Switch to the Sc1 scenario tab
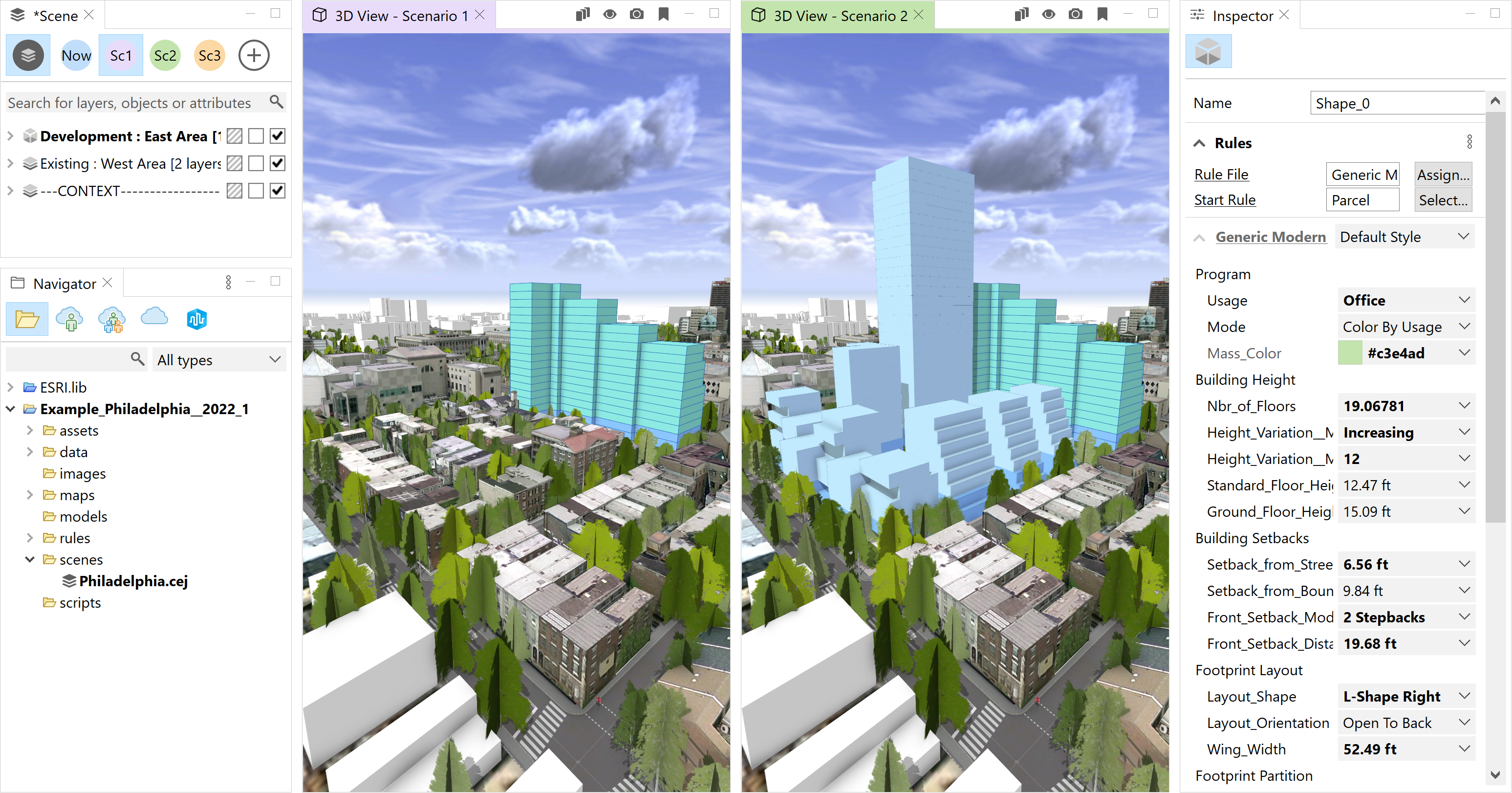 (121, 55)
